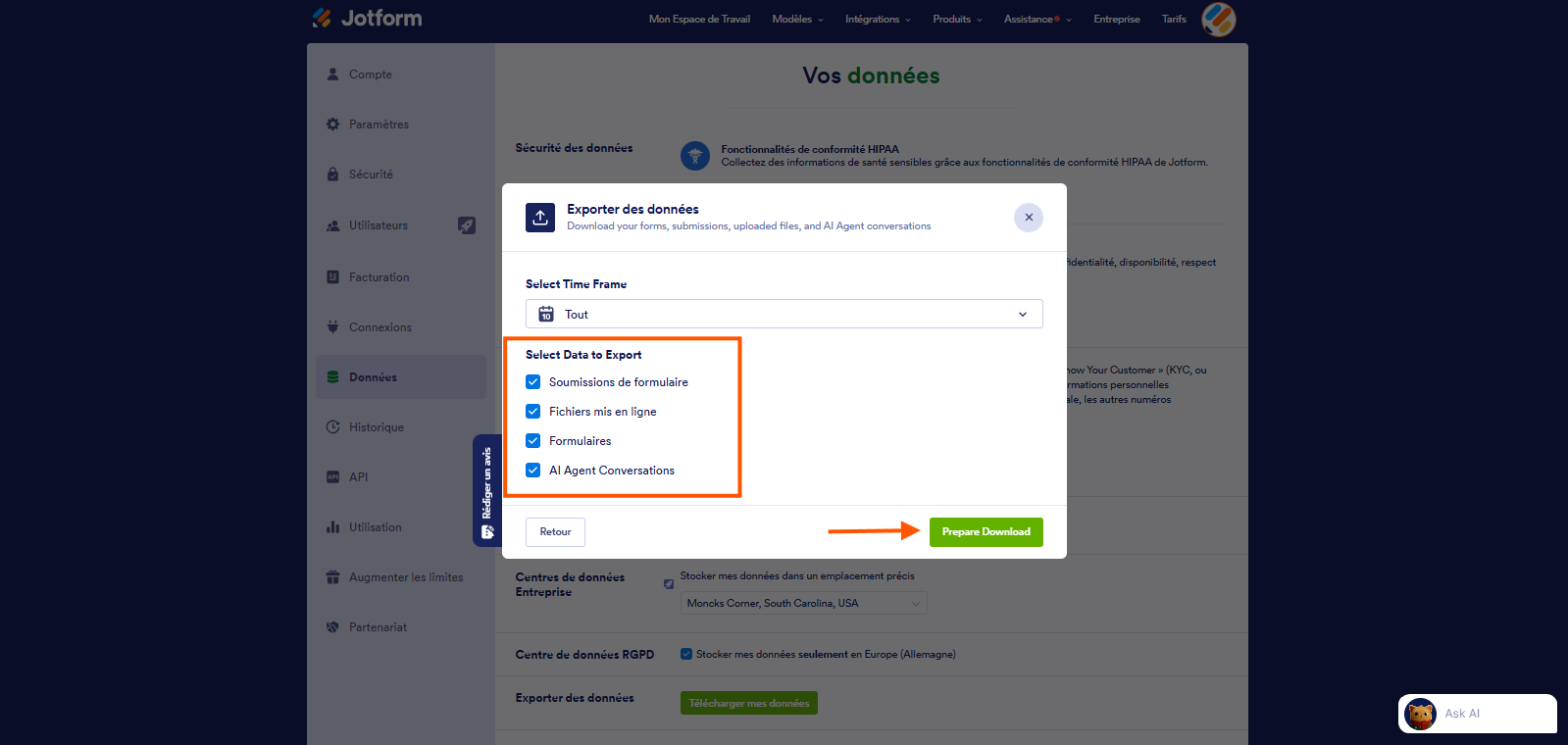The height and width of the screenshot is (745, 1568).
Task: Click the Centre de données RGPD label
Action: pyautogui.click(x=584, y=654)
